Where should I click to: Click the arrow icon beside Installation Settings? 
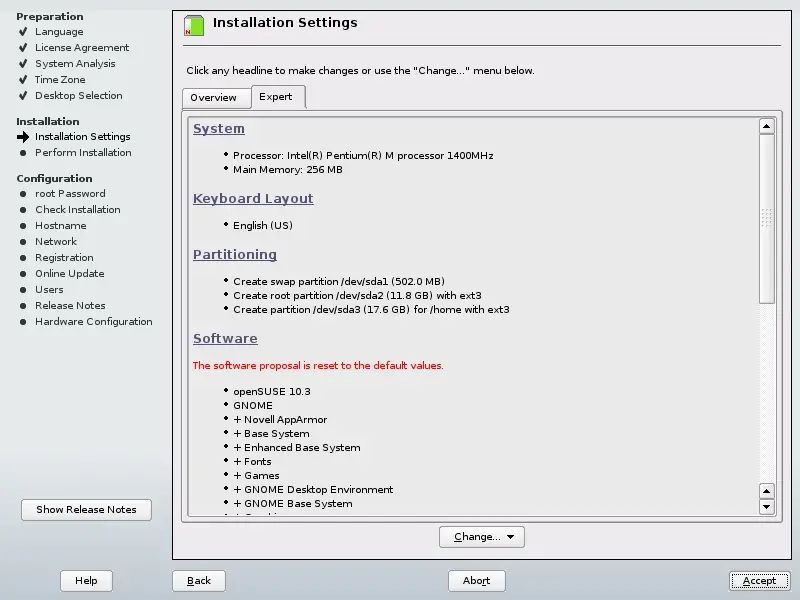click(23, 137)
